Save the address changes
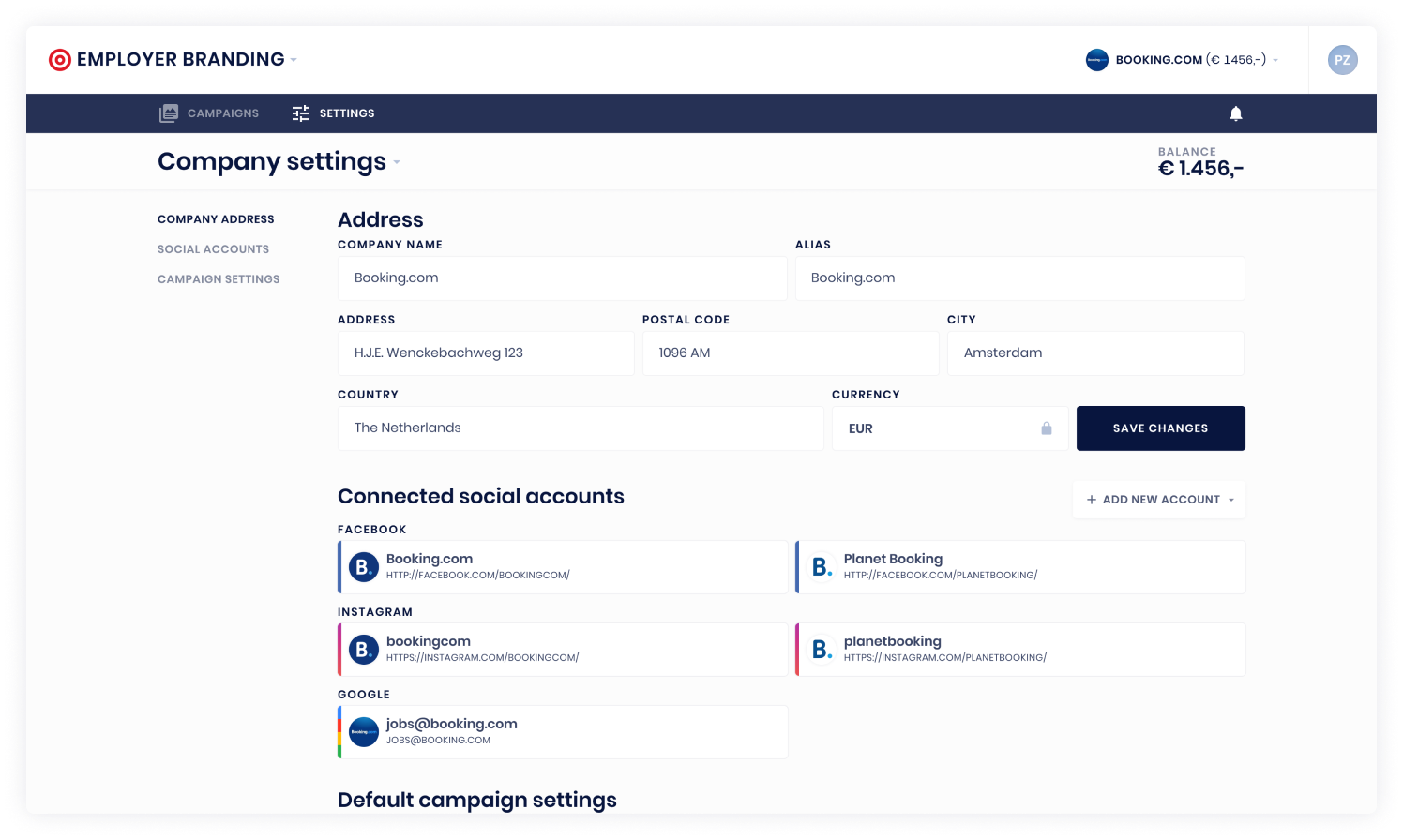Image resolution: width=1403 pixels, height=840 pixels. [1161, 428]
